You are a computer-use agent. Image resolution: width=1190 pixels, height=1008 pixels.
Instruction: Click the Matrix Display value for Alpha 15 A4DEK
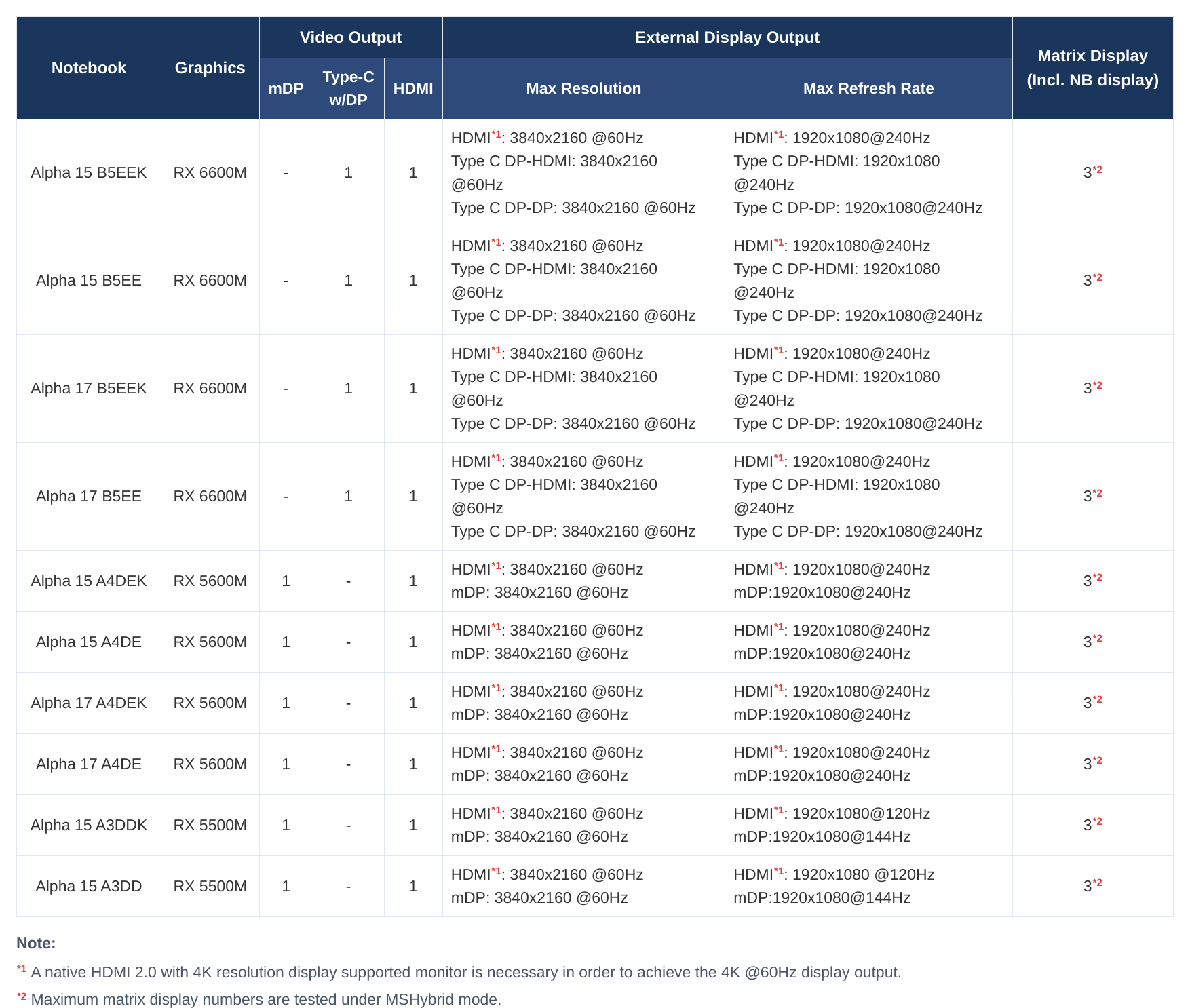coord(1092,581)
